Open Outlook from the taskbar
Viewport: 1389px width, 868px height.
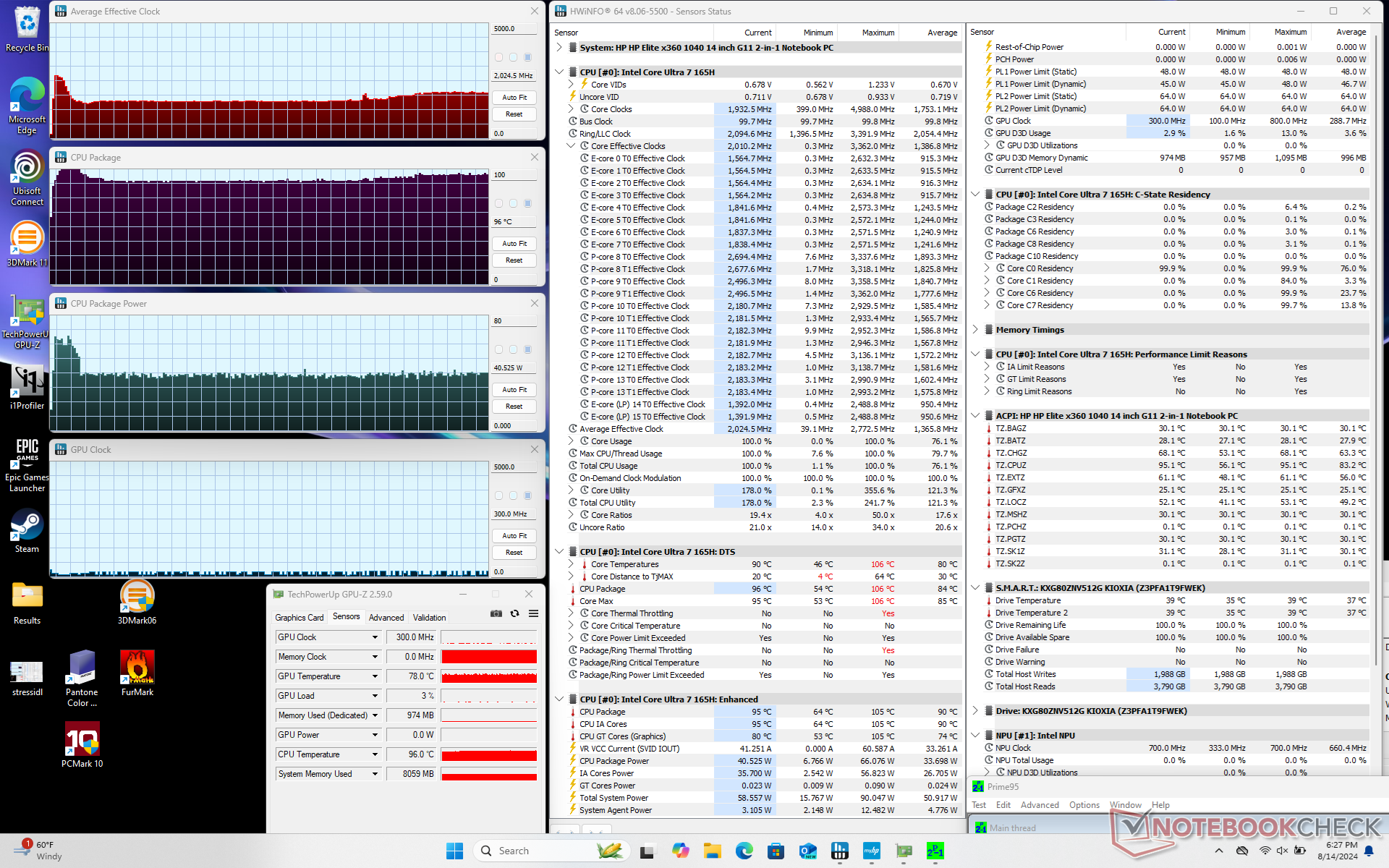807,851
